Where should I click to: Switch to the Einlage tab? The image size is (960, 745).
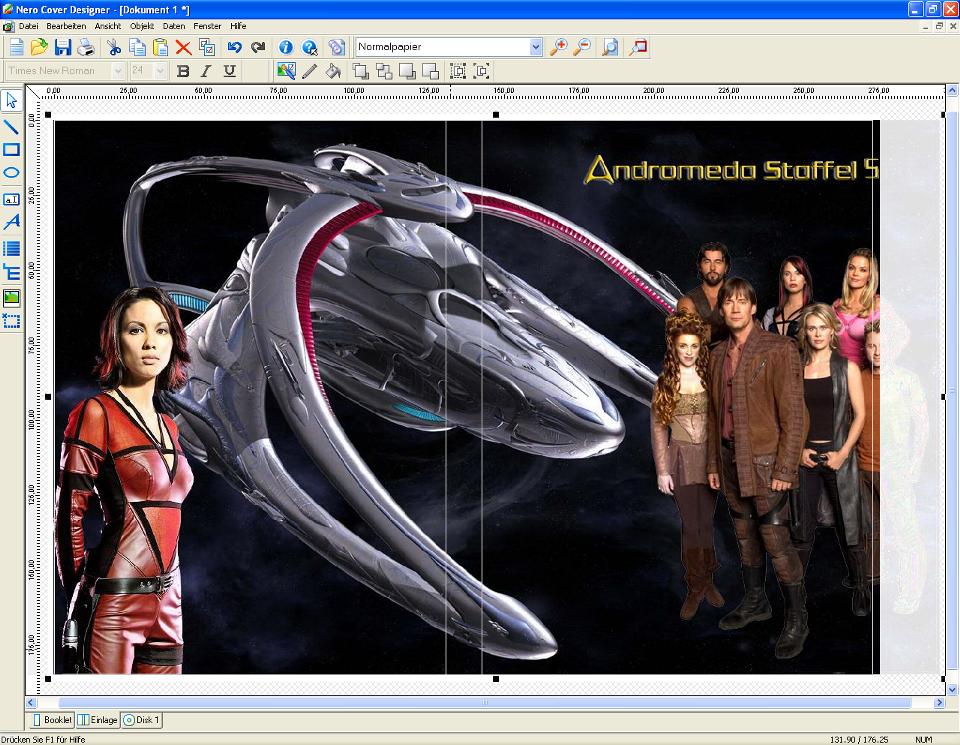coord(98,720)
